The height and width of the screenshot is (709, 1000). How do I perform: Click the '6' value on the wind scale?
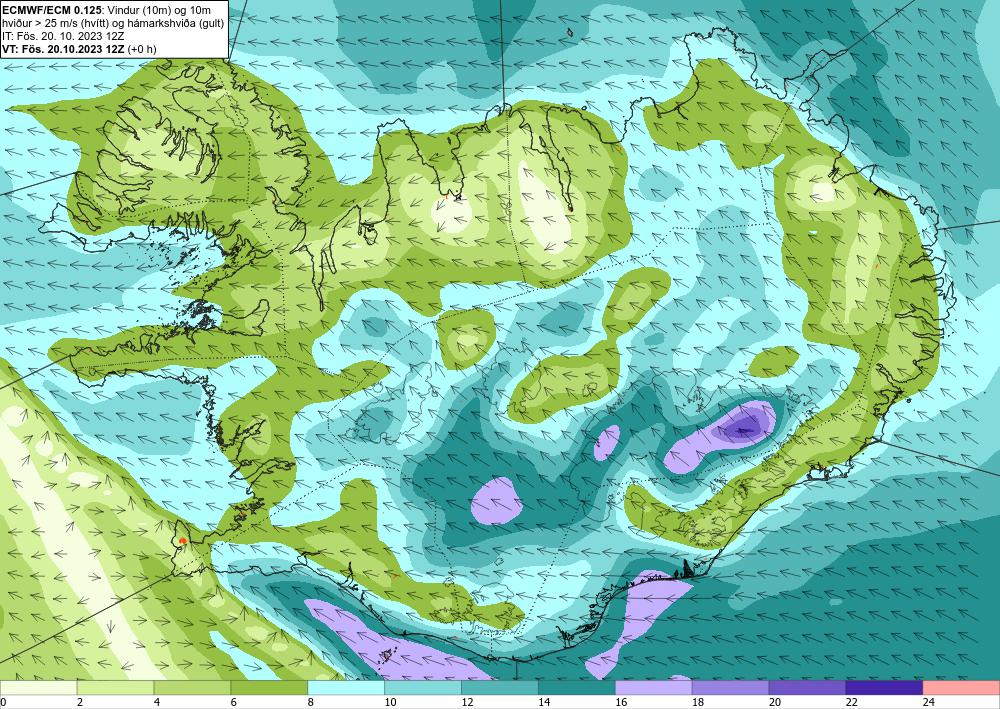(x=234, y=703)
